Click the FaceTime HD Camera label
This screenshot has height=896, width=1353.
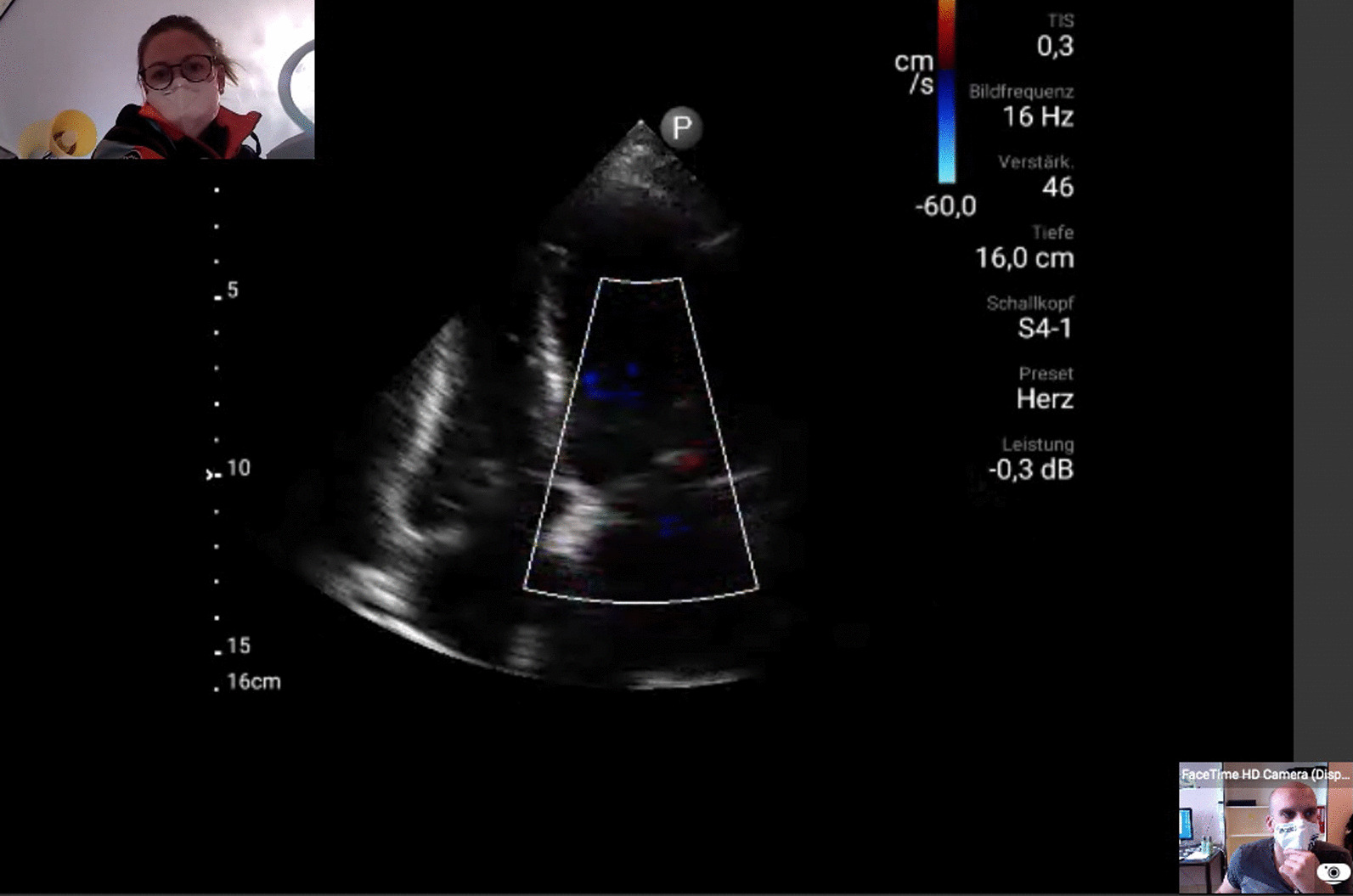click(1265, 774)
